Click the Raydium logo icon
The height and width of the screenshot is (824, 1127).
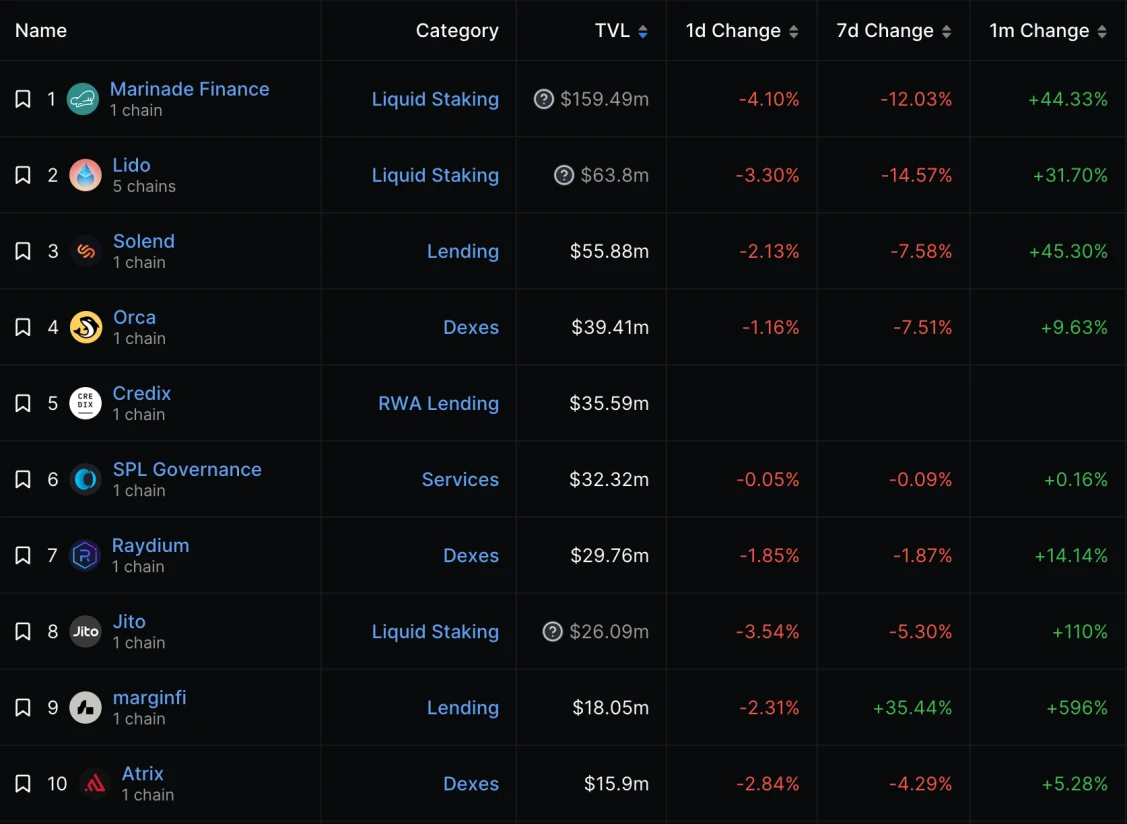(x=86, y=555)
